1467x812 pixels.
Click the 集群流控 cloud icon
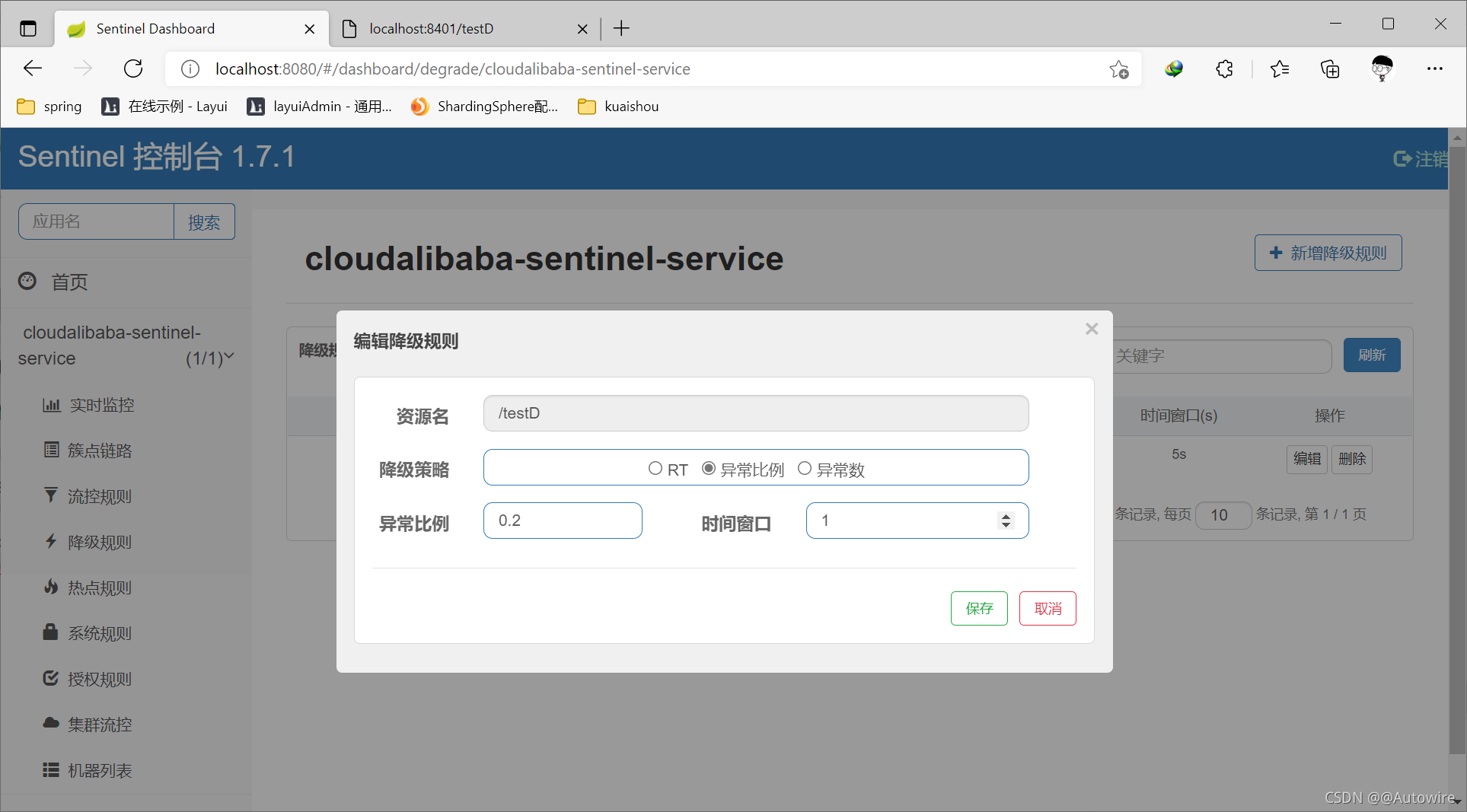click(x=51, y=723)
